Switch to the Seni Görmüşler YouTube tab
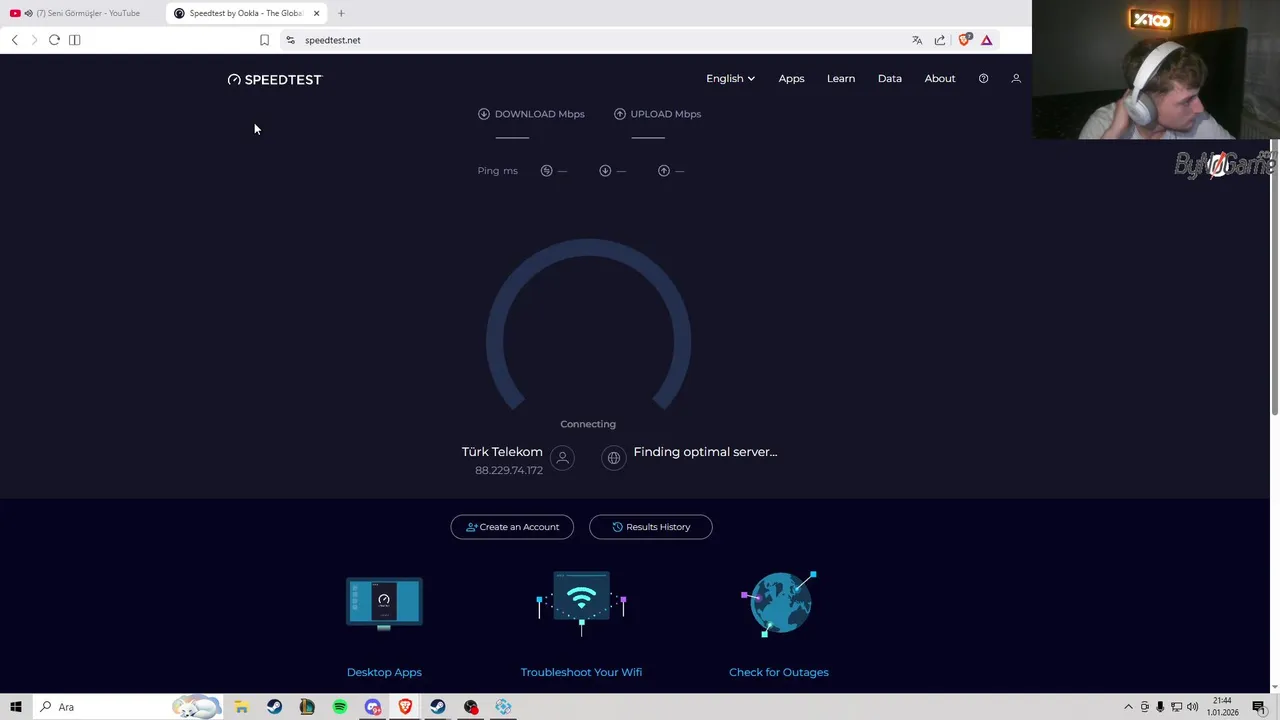Screen dimensions: 1280x720 pos(82,13)
